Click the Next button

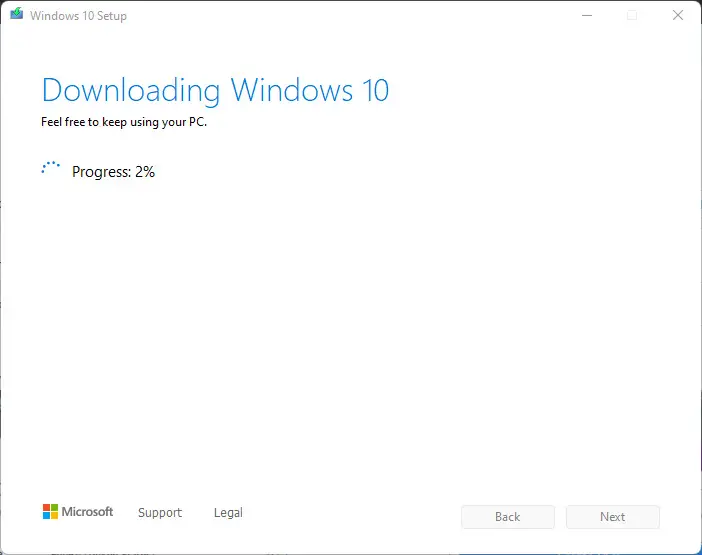tap(612, 517)
